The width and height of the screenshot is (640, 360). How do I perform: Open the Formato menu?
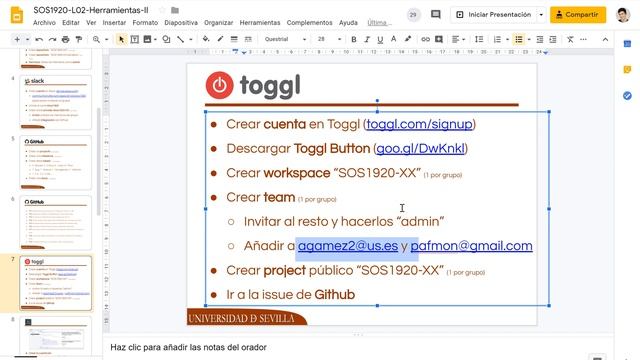[145, 23]
